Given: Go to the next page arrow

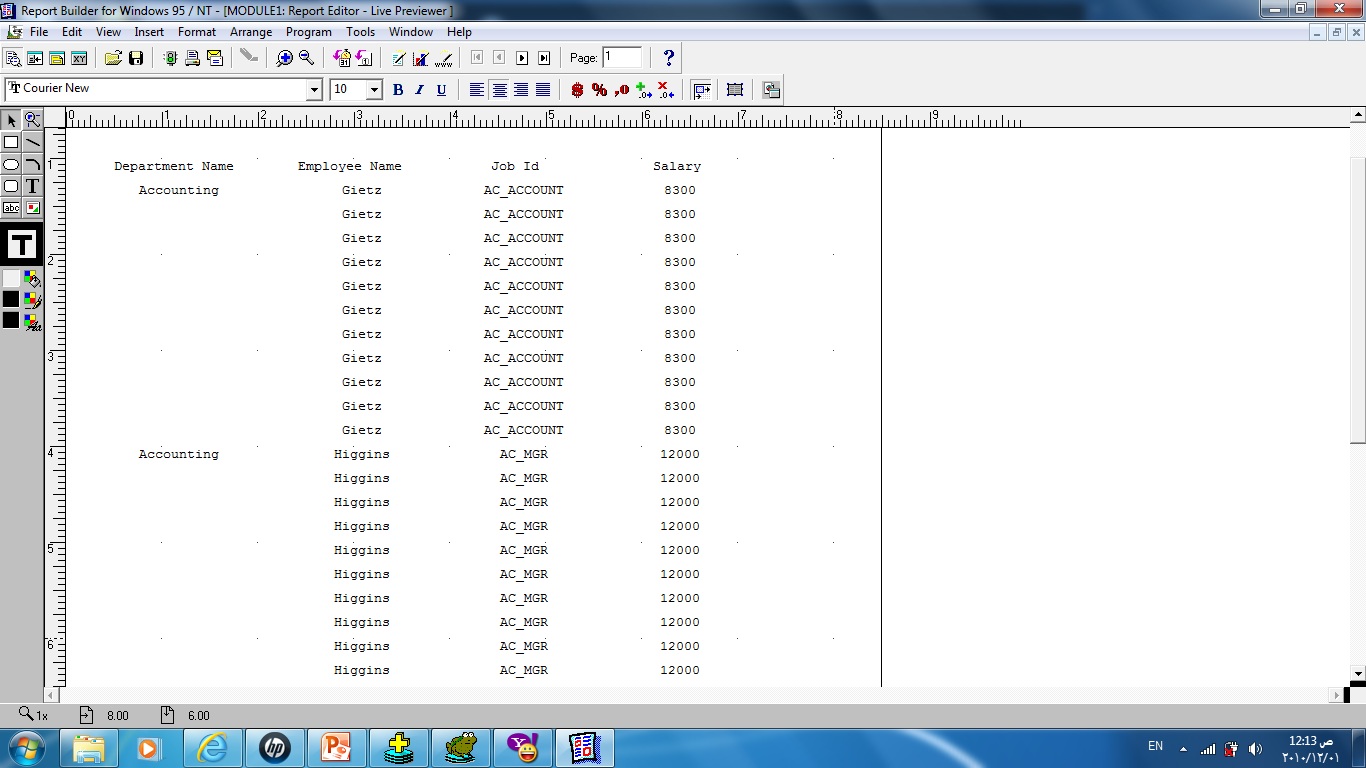Looking at the screenshot, I should 522,58.
